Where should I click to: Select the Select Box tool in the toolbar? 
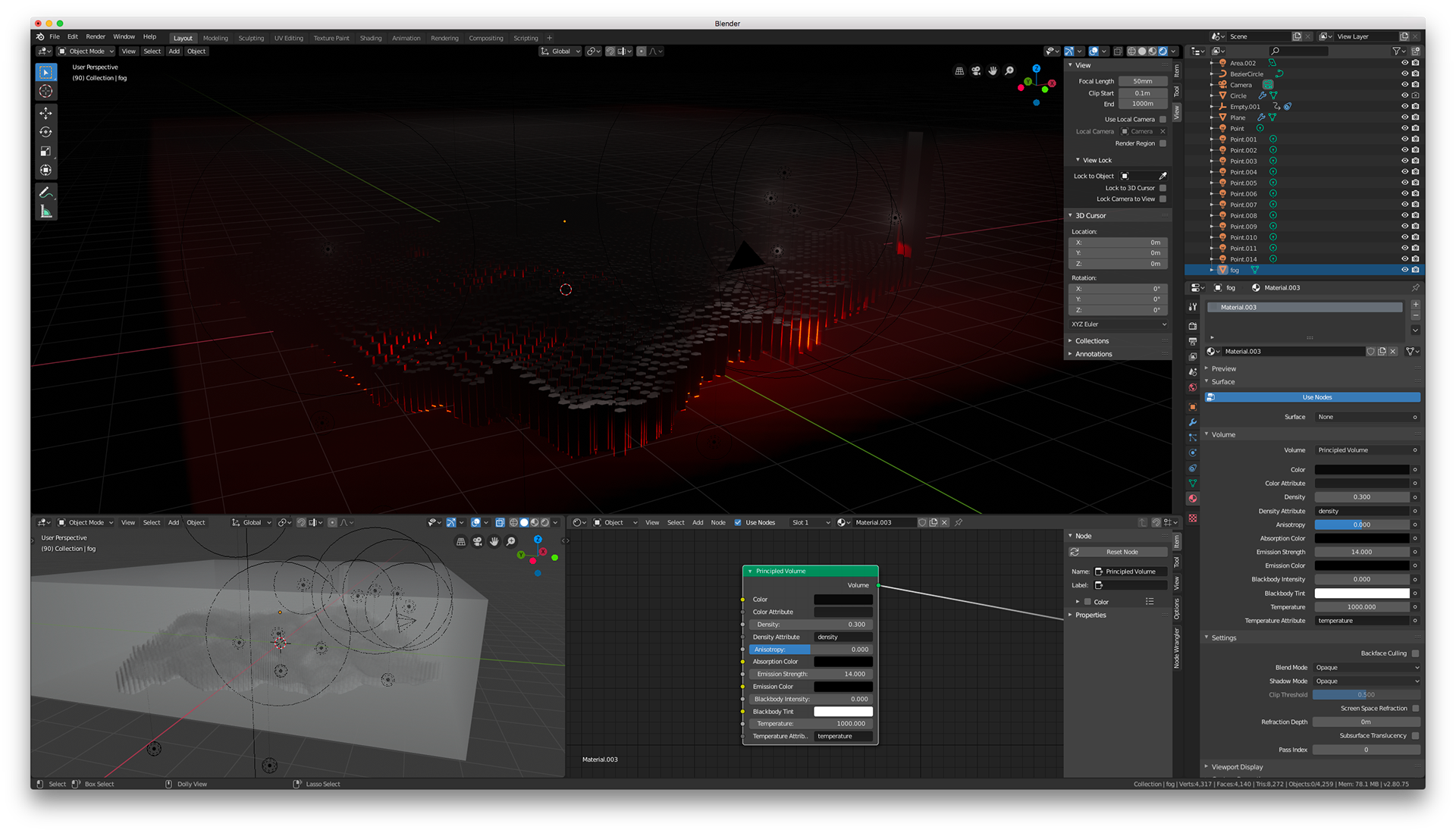[x=46, y=72]
